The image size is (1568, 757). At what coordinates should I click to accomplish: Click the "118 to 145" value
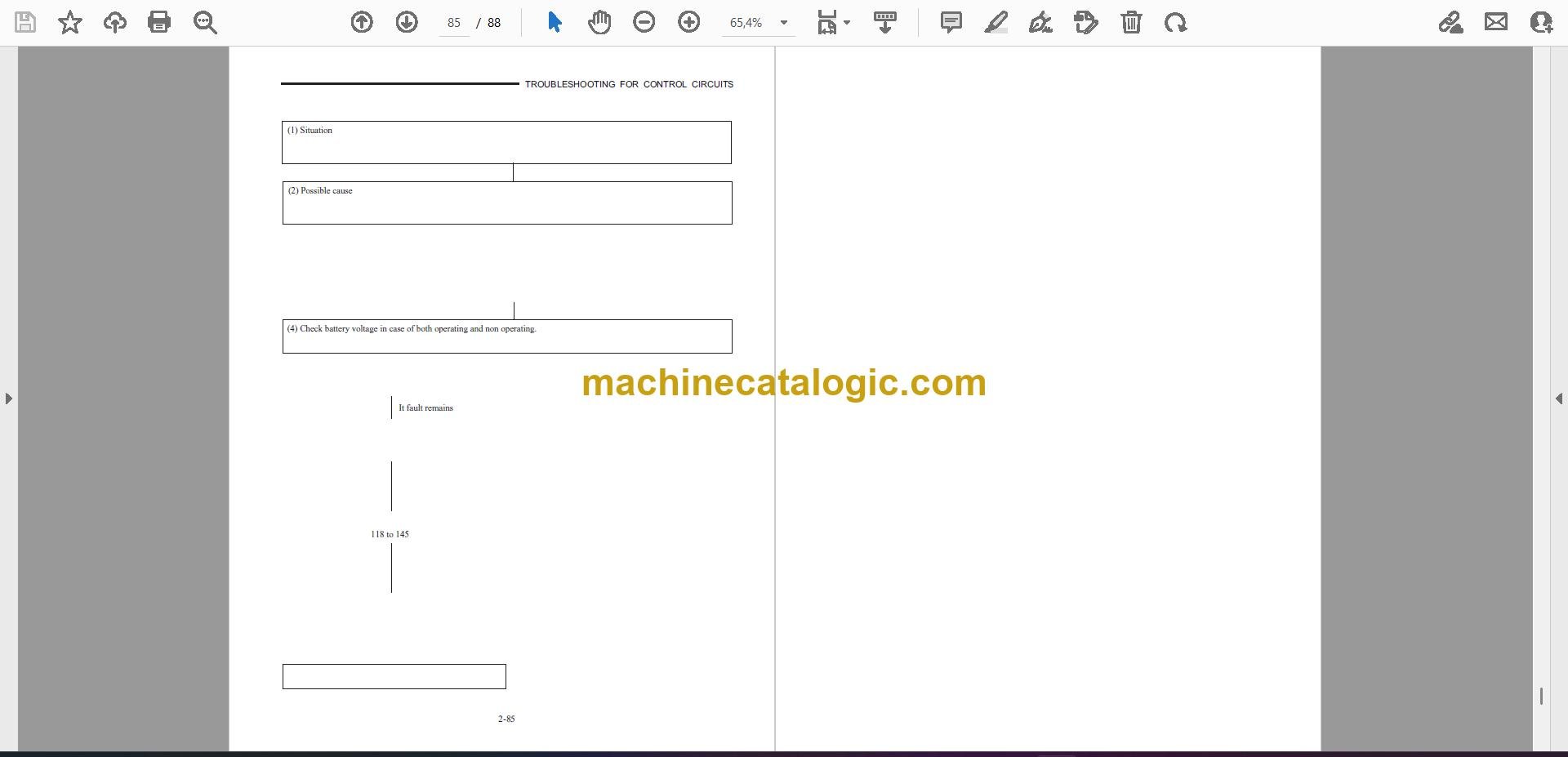[x=390, y=534]
